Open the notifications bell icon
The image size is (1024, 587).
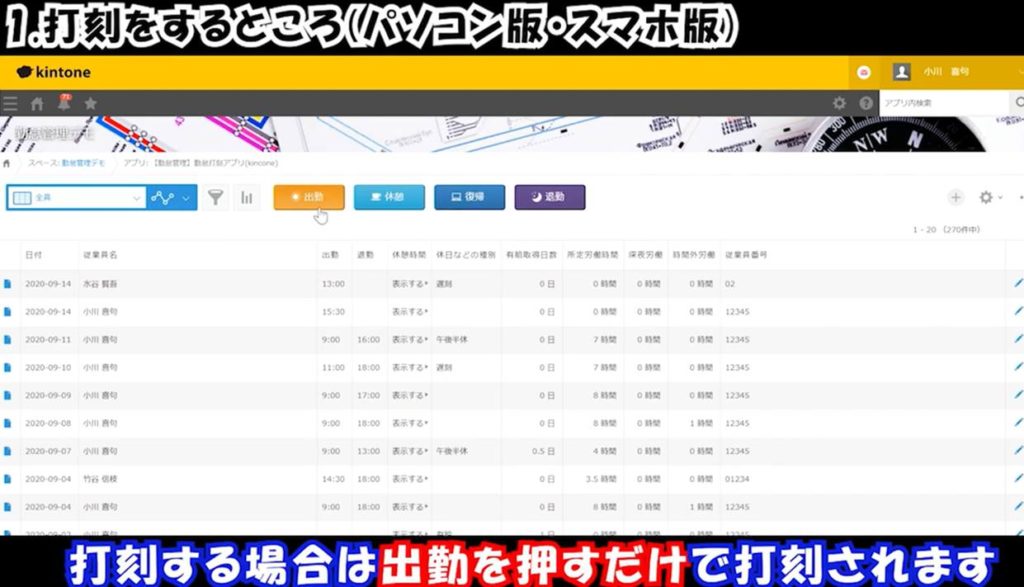(64, 103)
